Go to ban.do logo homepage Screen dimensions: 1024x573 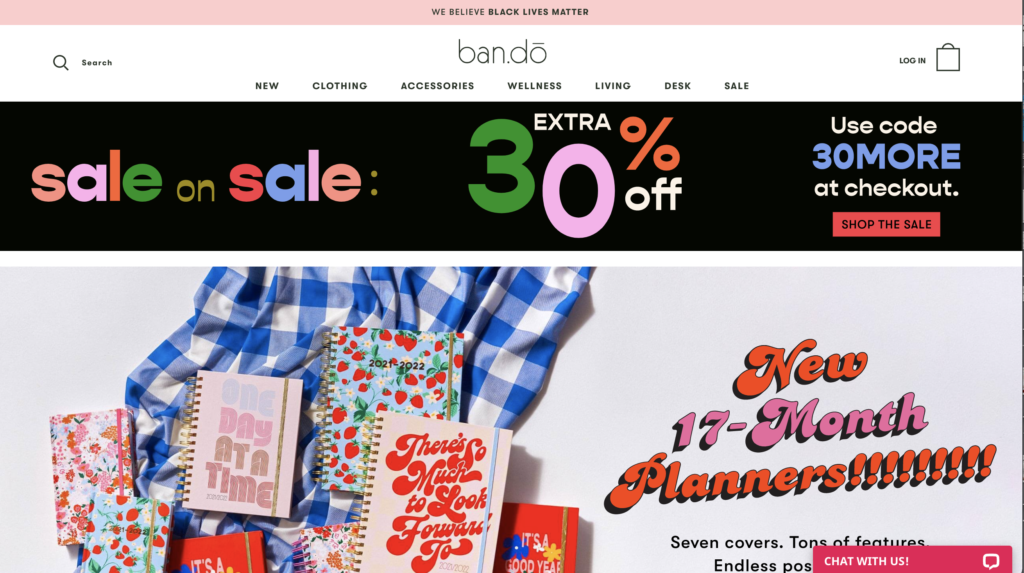click(502, 52)
